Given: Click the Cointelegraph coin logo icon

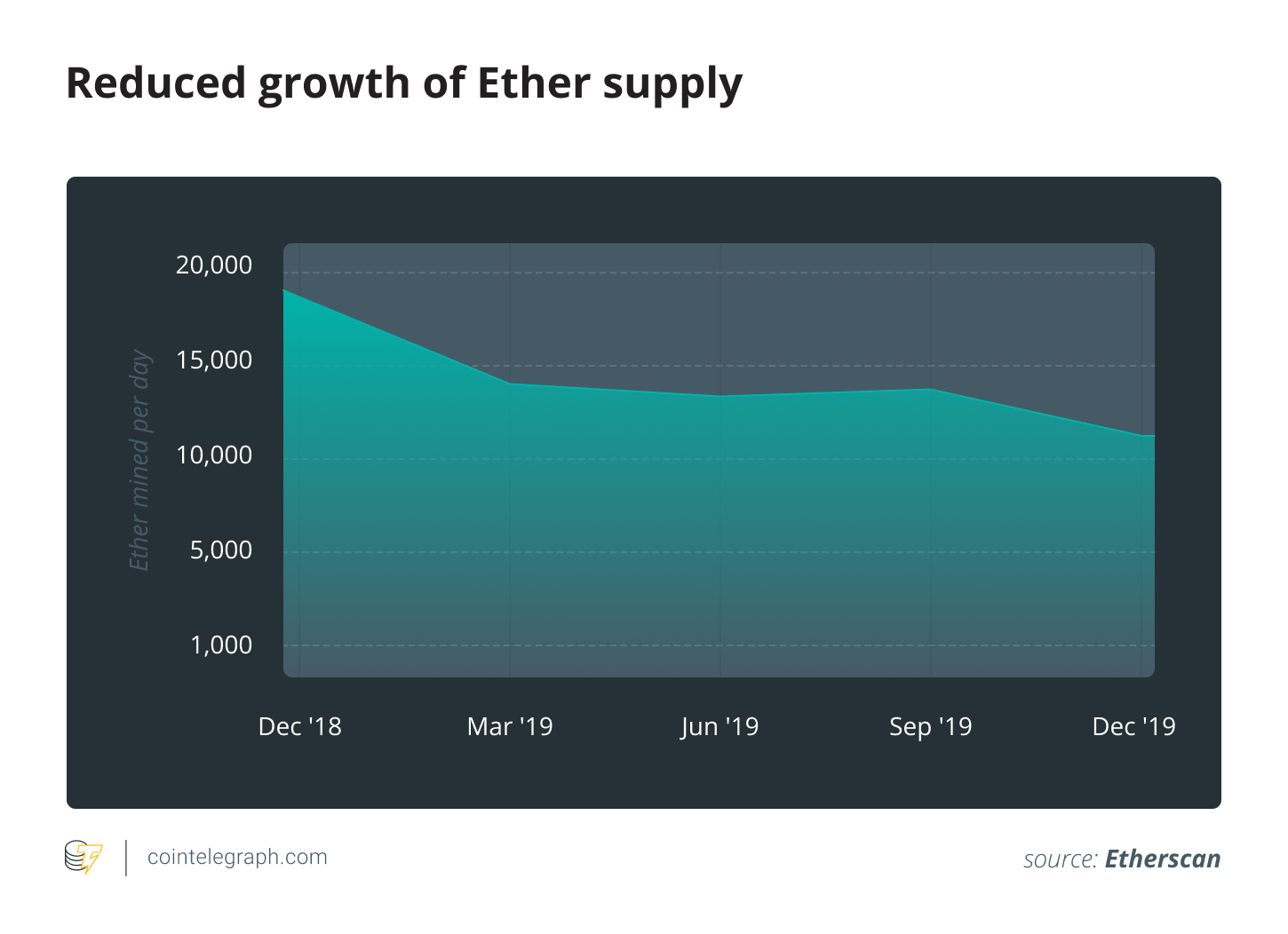Looking at the screenshot, I should pos(83,857).
